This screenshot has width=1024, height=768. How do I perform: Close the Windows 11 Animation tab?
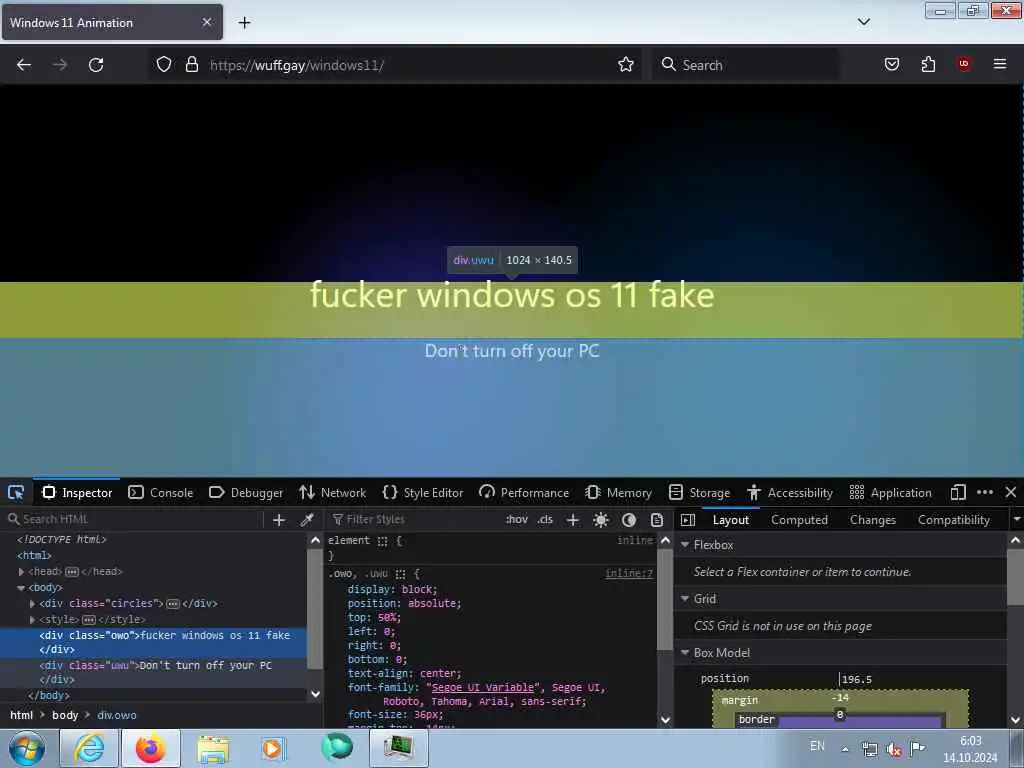click(x=206, y=22)
